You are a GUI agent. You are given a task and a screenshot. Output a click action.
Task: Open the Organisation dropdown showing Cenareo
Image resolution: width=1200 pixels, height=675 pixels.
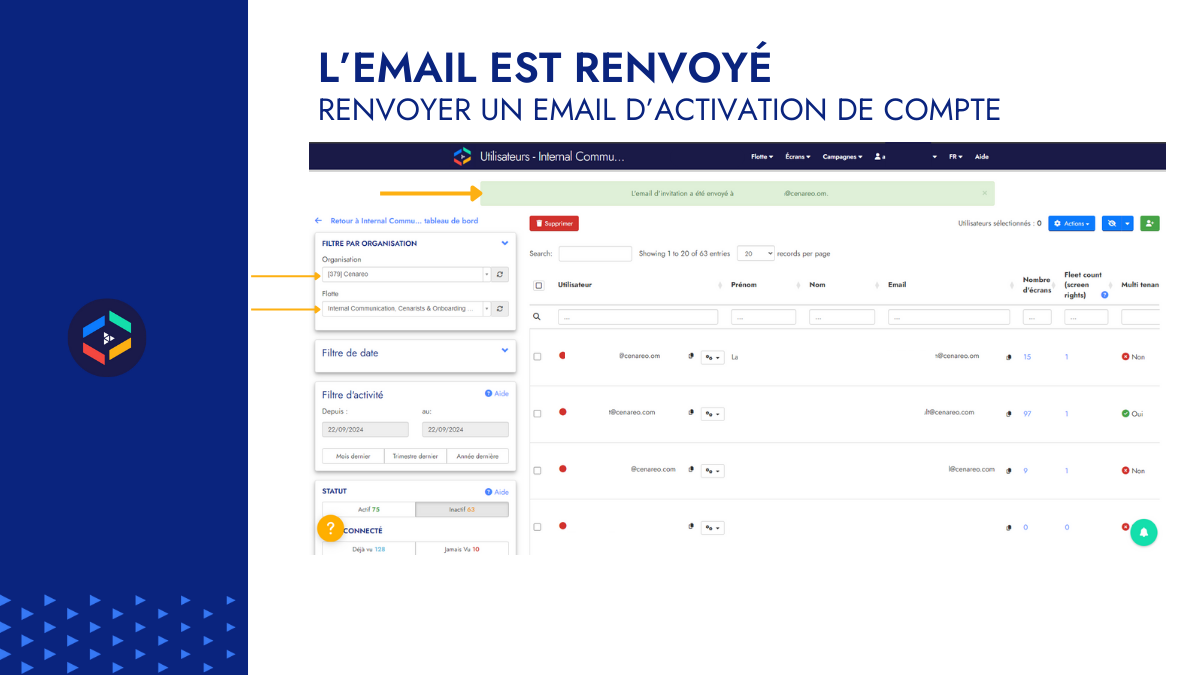pyautogui.click(x=407, y=274)
